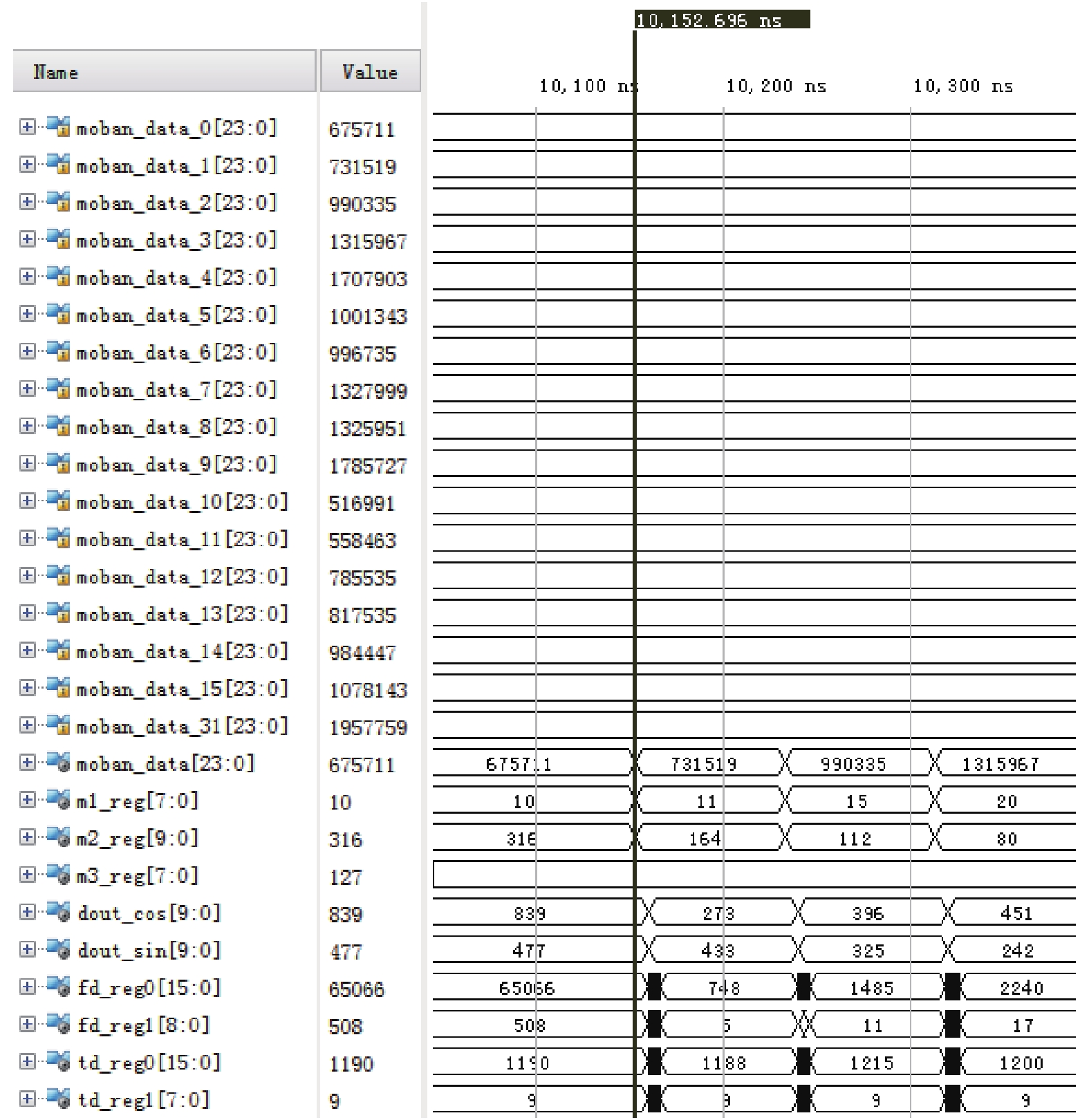Expand the td_reg0[15:0] bus
Image resolution: width=1089 pixels, height=1120 pixels.
(27, 1062)
